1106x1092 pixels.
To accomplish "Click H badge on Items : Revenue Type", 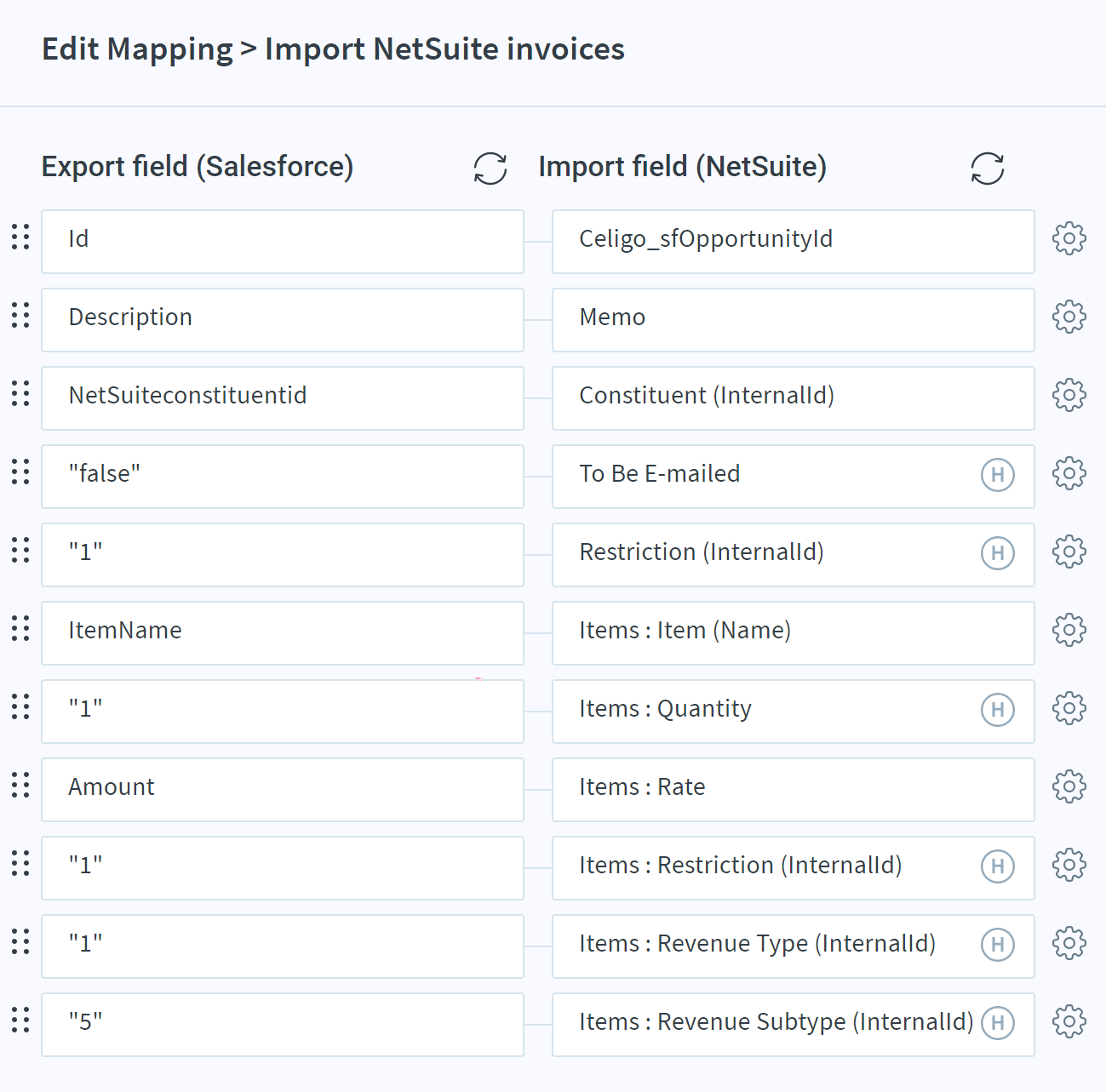I will click(998, 944).
